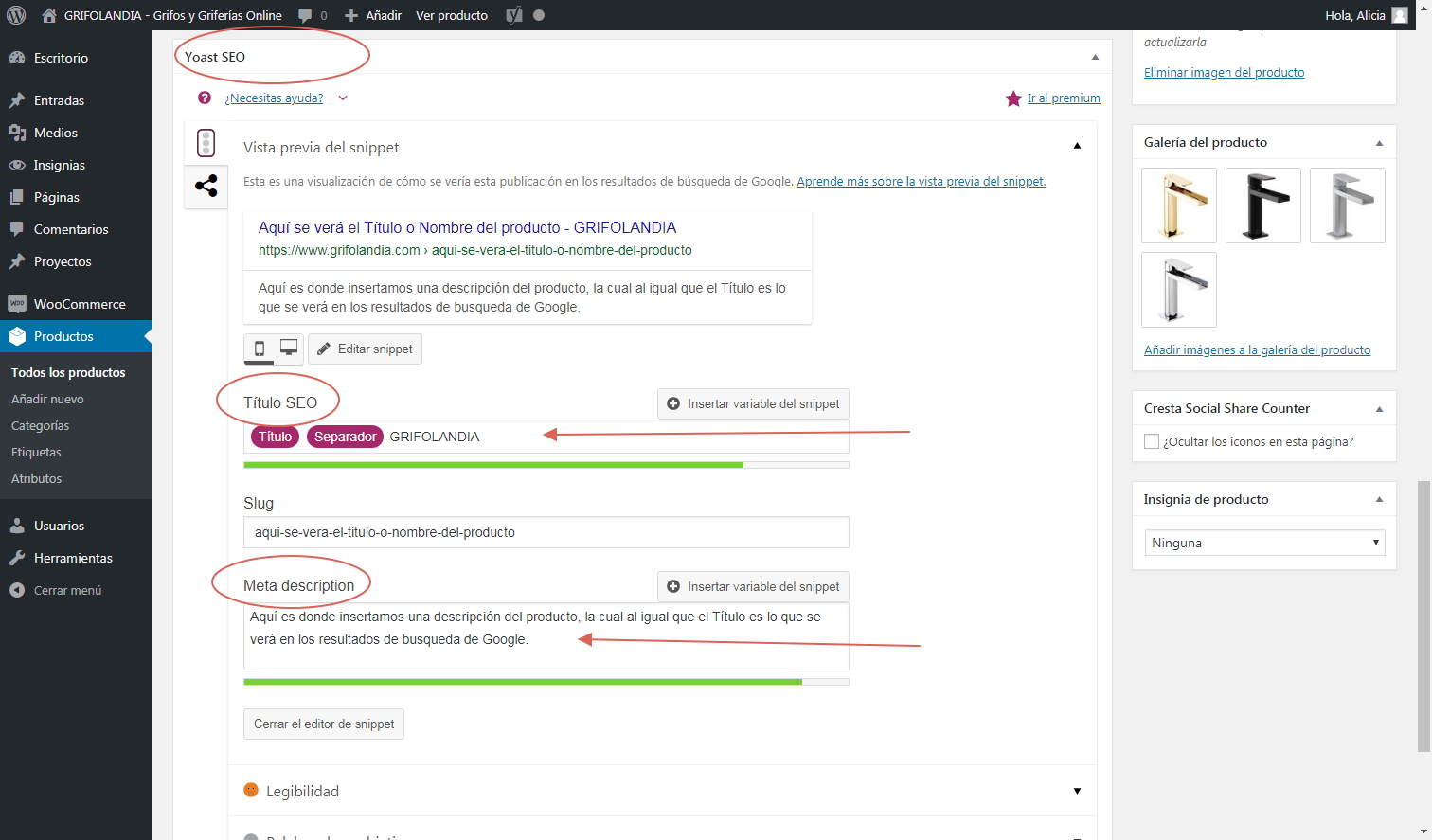The height and width of the screenshot is (840, 1432).
Task: Click the Medios media icon
Action: tap(17, 133)
